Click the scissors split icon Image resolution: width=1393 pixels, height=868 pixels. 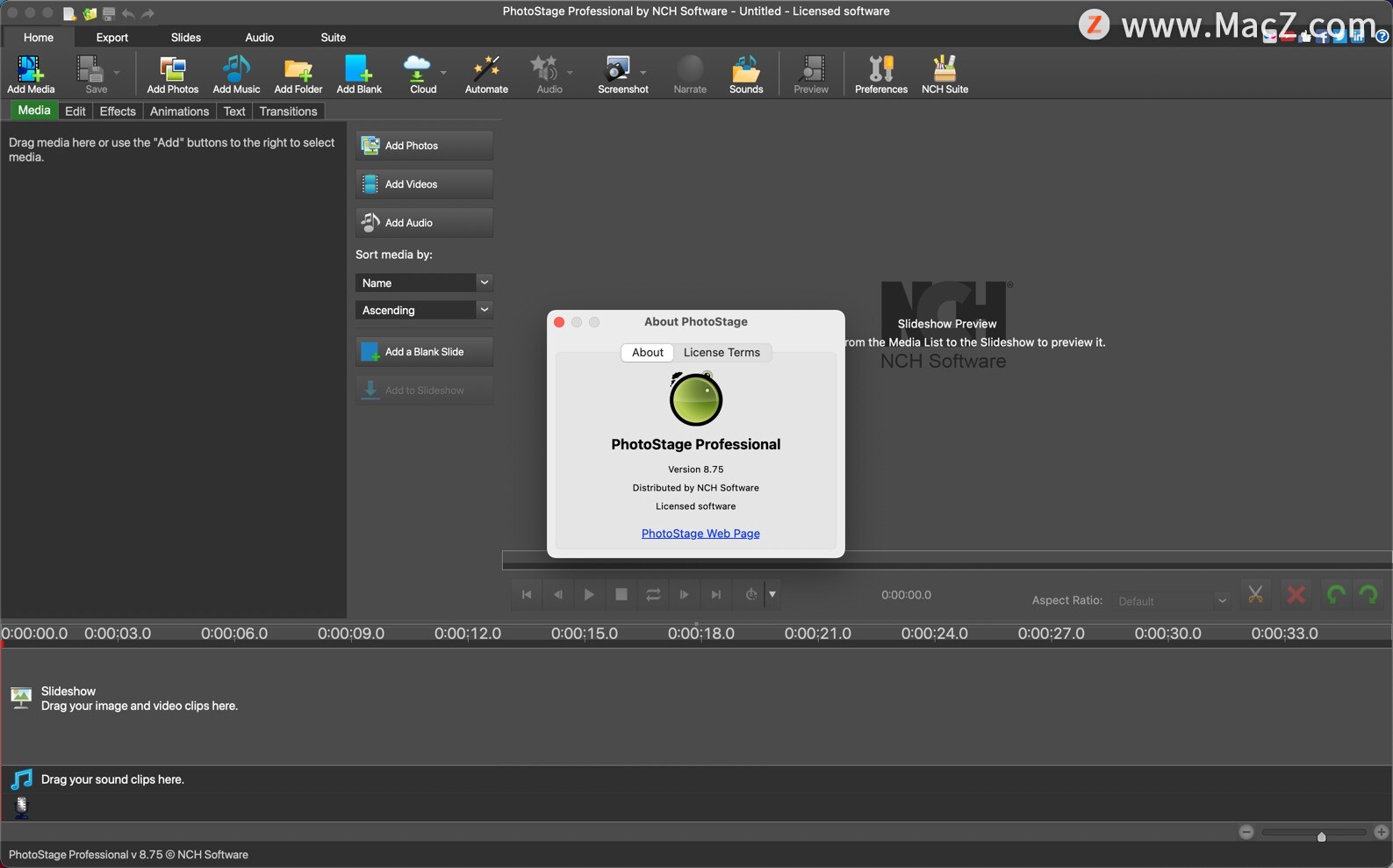[x=1256, y=595]
